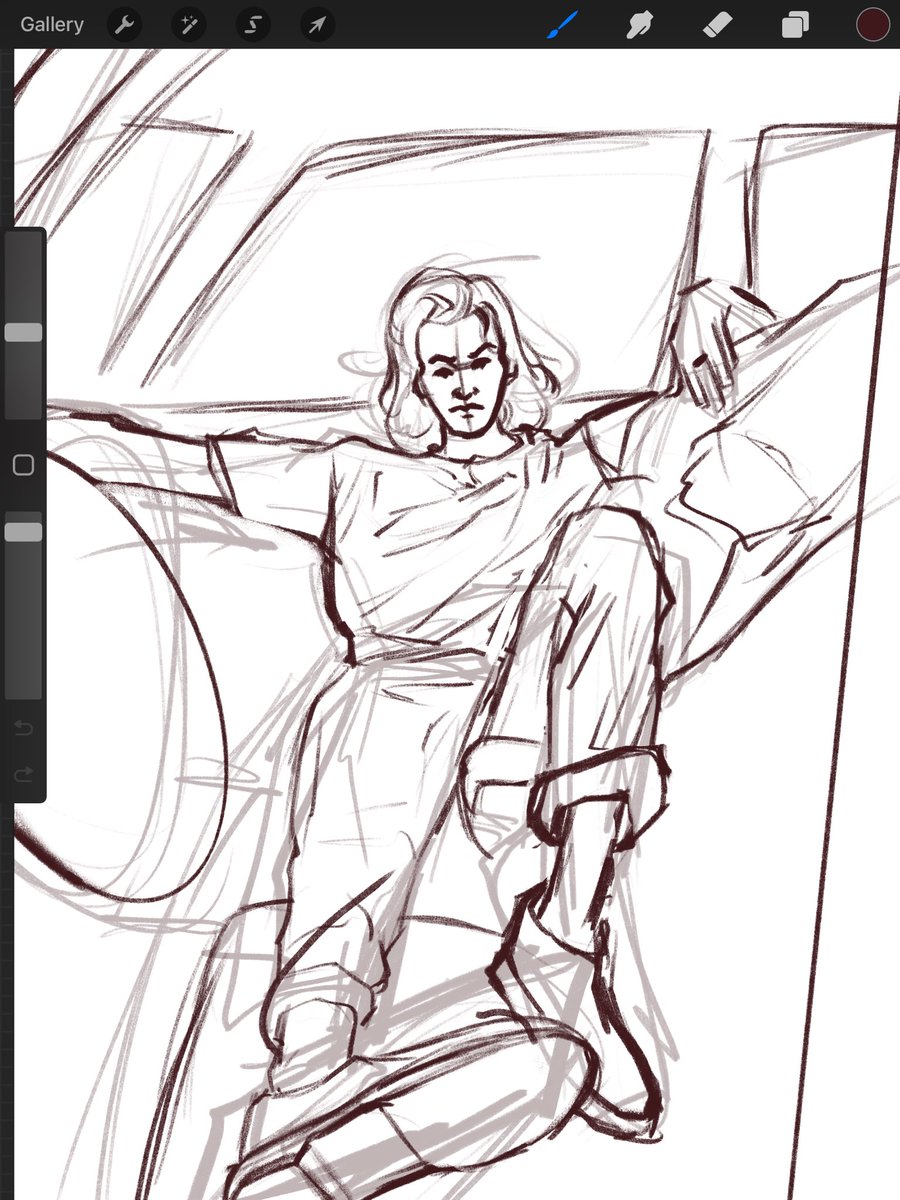The height and width of the screenshot is (1200, 900).
Task: Open the Gallery view
Action: (x=52, y=25)
